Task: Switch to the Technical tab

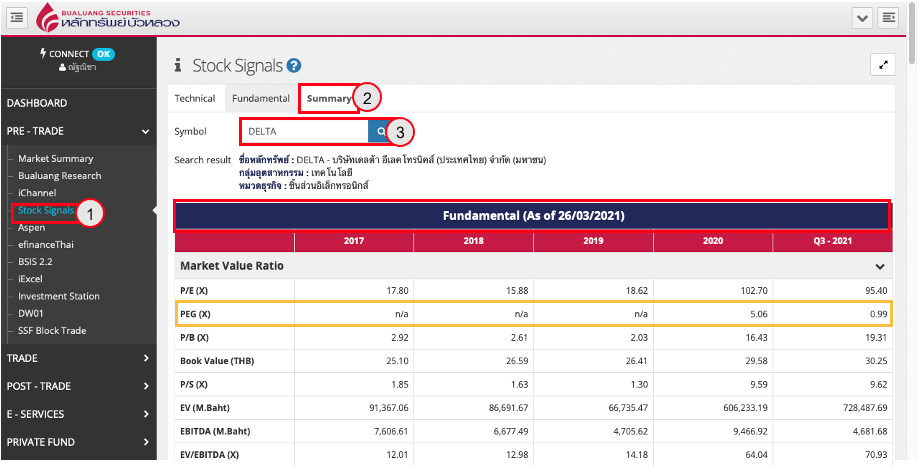Action: pyautogui.click(x=195, y=99)
